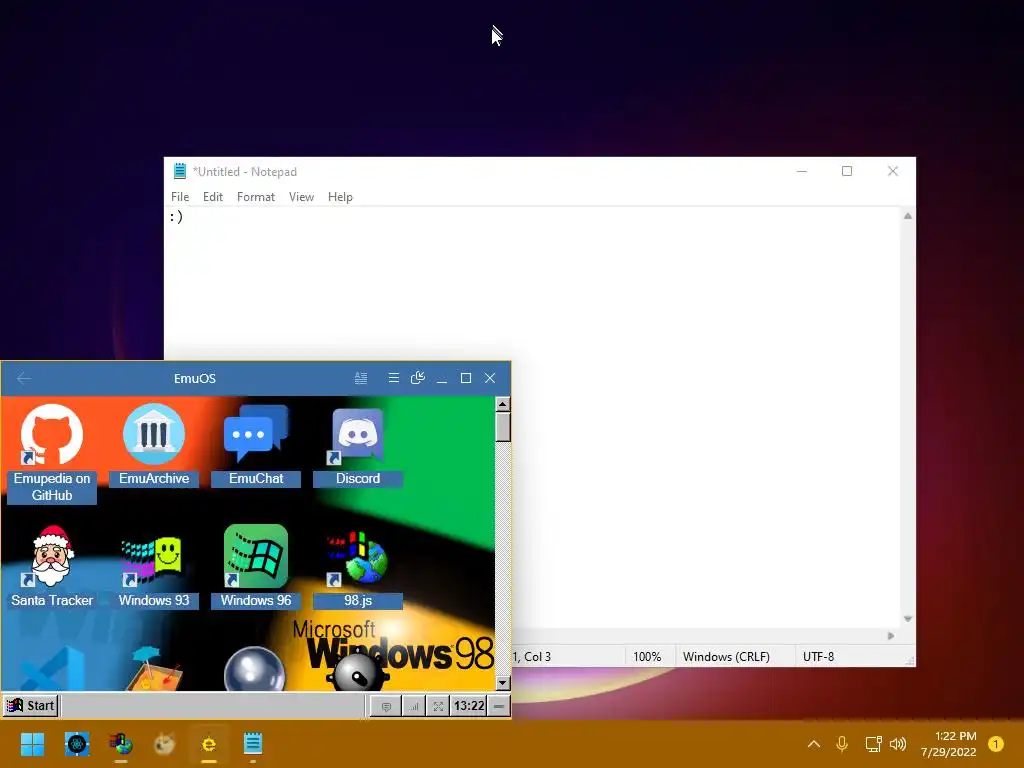This screenshot has width=1024, height=768.
Task: Click the compact overlay icon in EmuOS title bar
Action: tap(418, 378)
